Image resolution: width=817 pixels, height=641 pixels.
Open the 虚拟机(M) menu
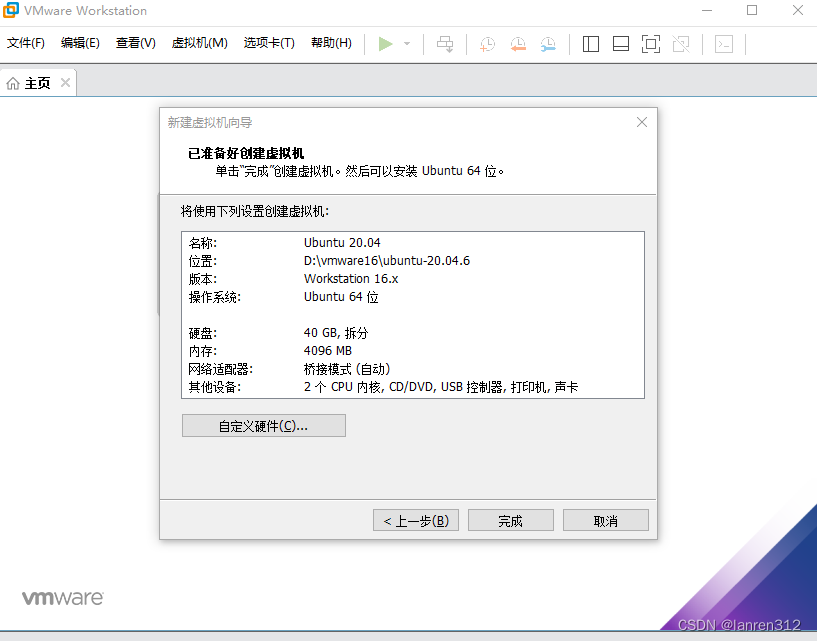click(x=200, y=43)
